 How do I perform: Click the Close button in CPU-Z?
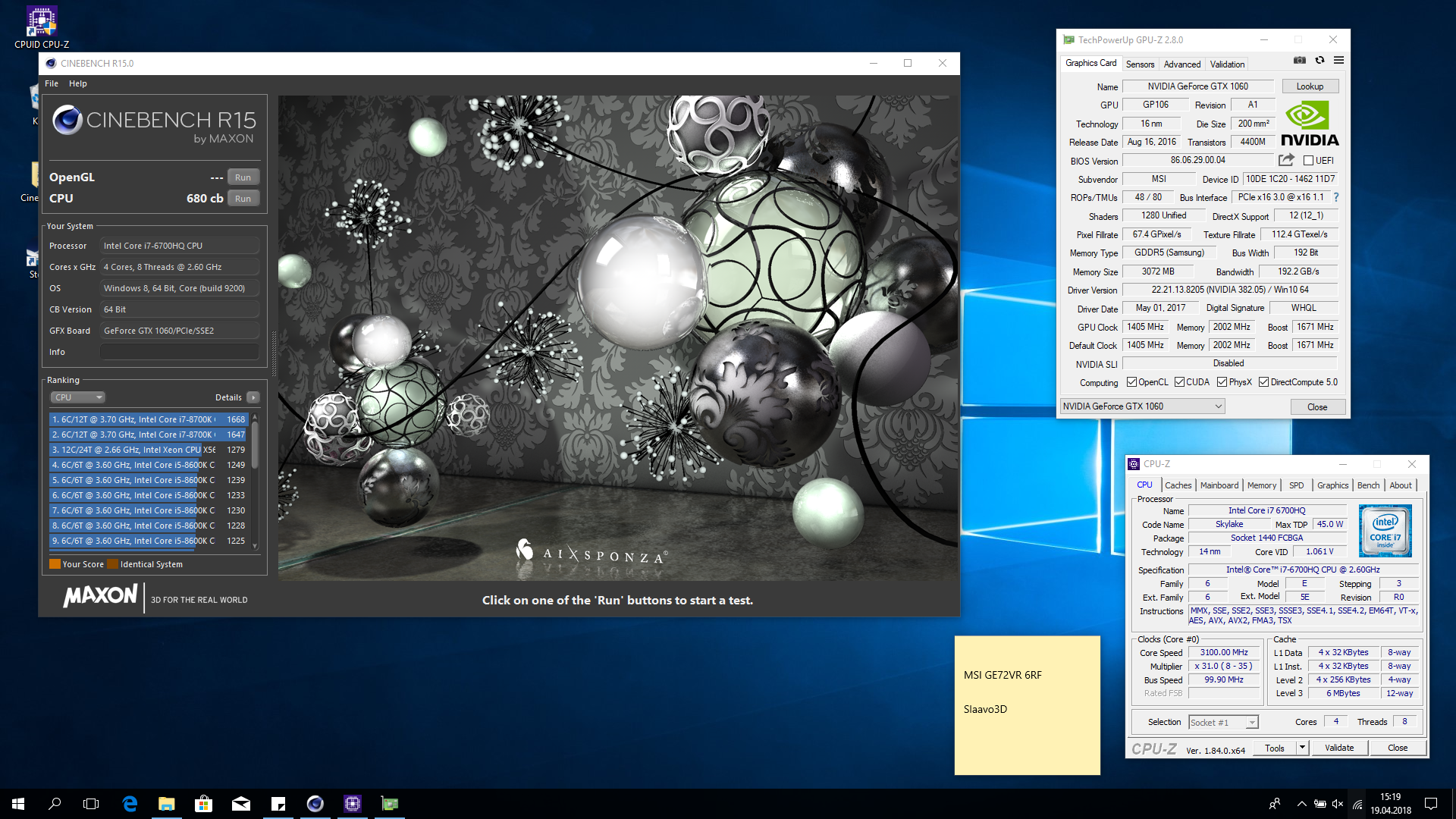1398,748
